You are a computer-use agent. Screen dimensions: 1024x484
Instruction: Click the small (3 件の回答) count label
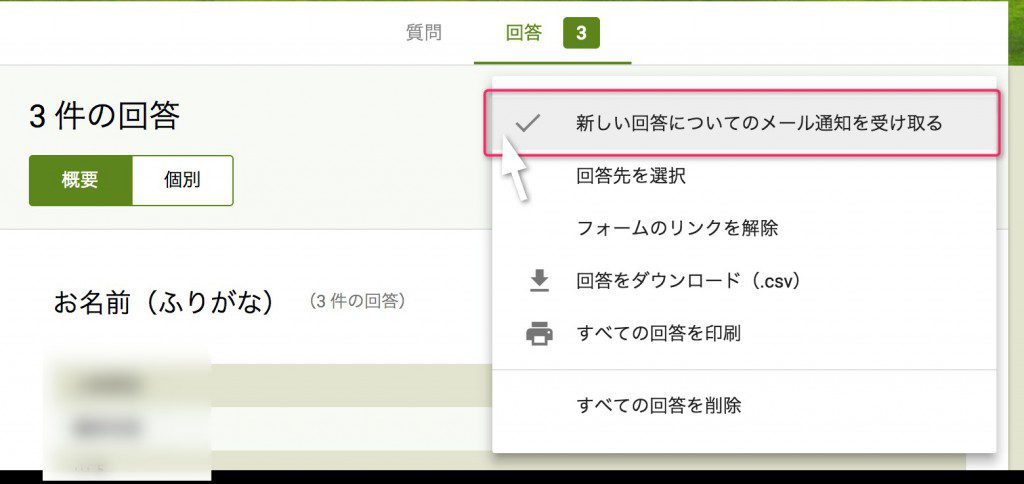pyautogui.click(x=357, y=301)
